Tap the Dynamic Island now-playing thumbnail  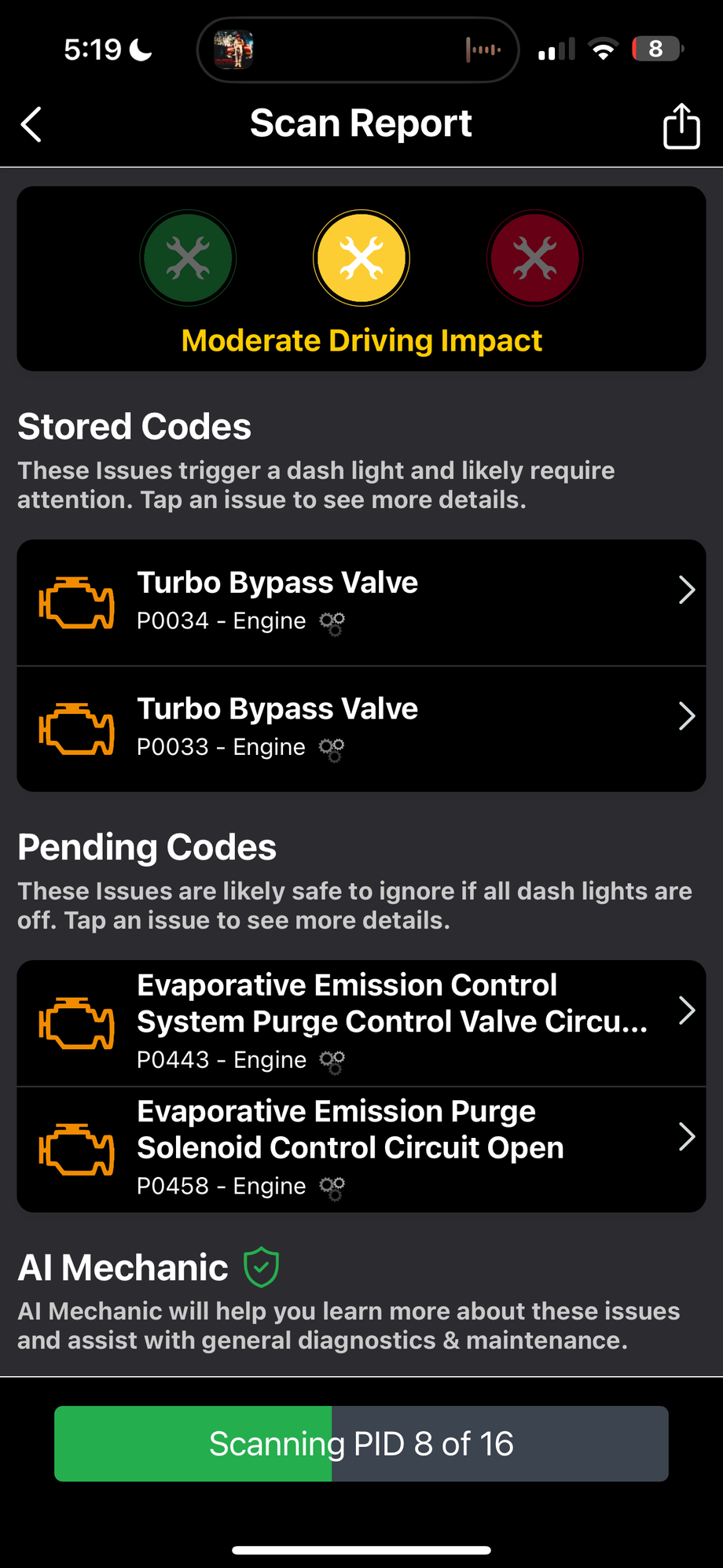[234, 50]
